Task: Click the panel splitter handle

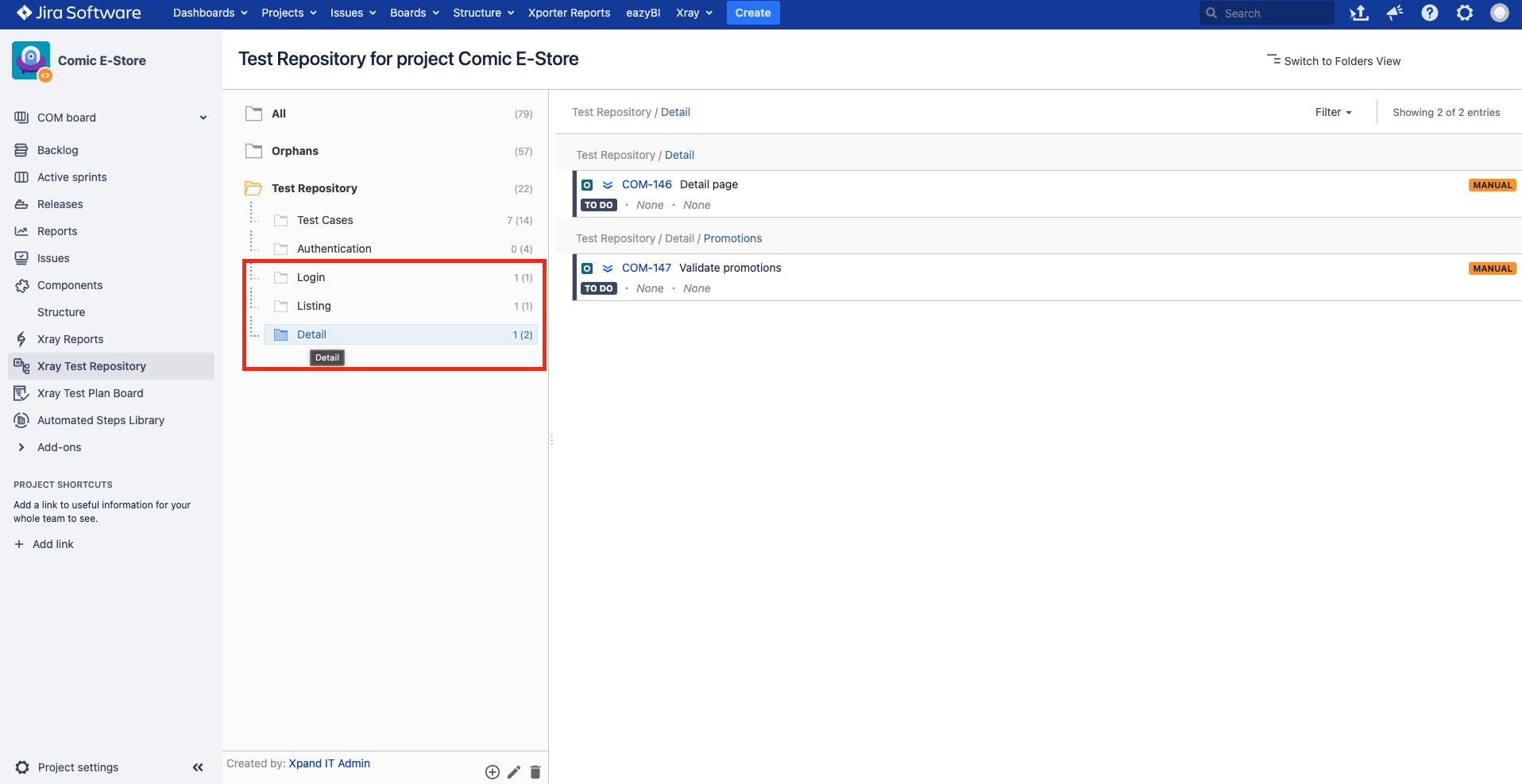Action: click(551, 439)
